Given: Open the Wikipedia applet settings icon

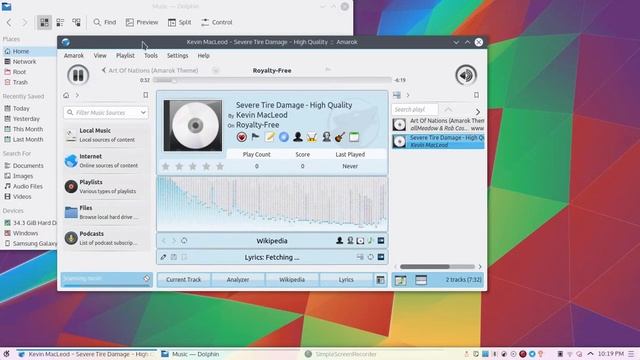Looking at the screenshot, I should coord(381,241).
